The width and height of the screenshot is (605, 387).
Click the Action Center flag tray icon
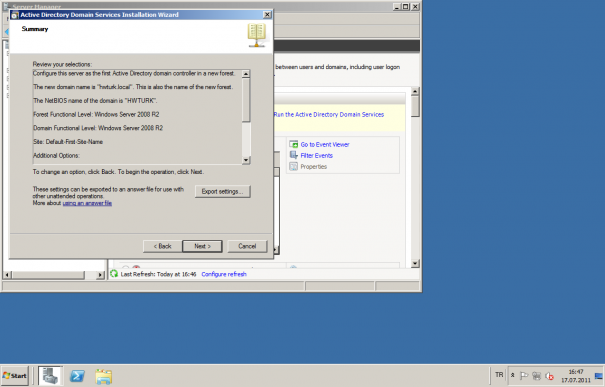524,376
